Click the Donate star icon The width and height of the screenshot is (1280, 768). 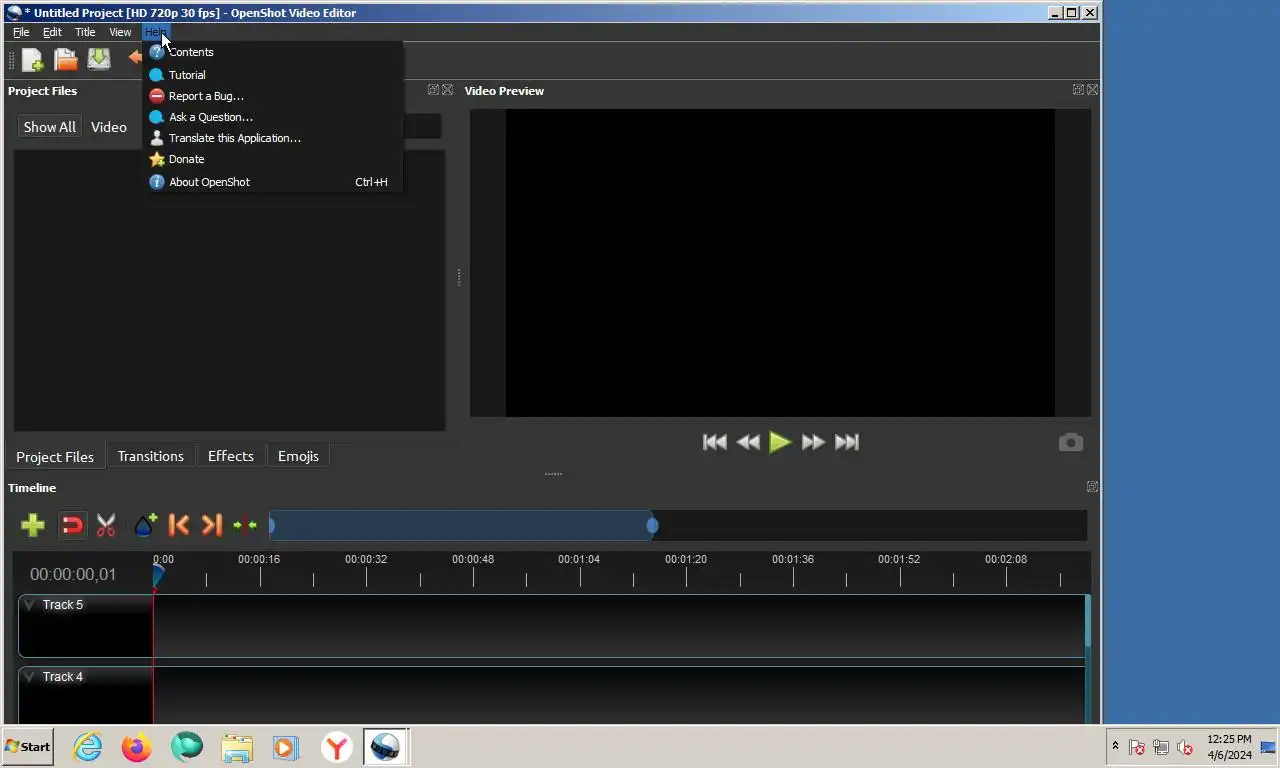156,159
